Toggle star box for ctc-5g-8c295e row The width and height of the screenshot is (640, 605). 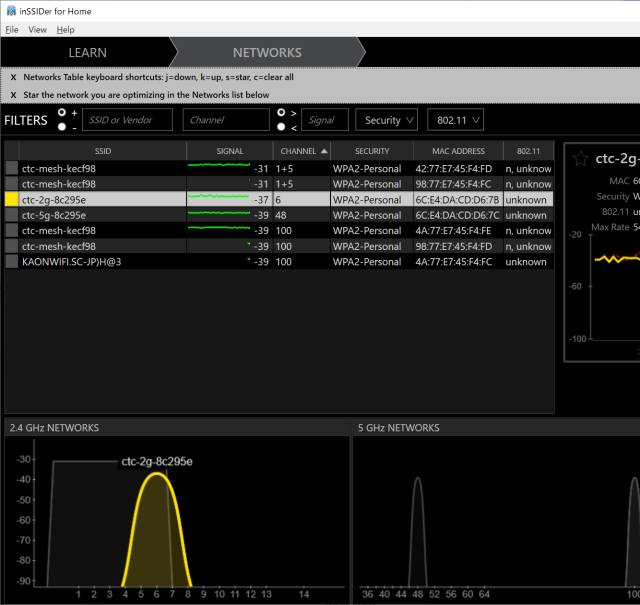click(12, 215)
